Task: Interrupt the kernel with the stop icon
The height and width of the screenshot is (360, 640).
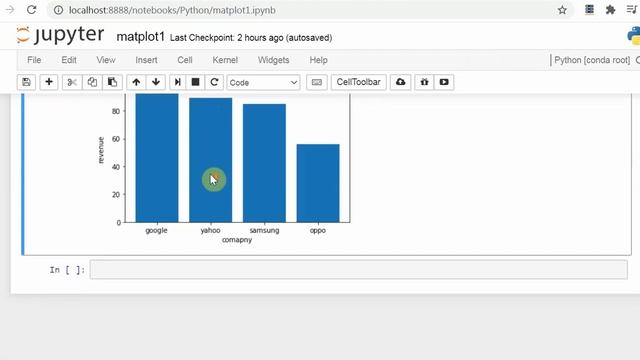Action: point(196,82)
